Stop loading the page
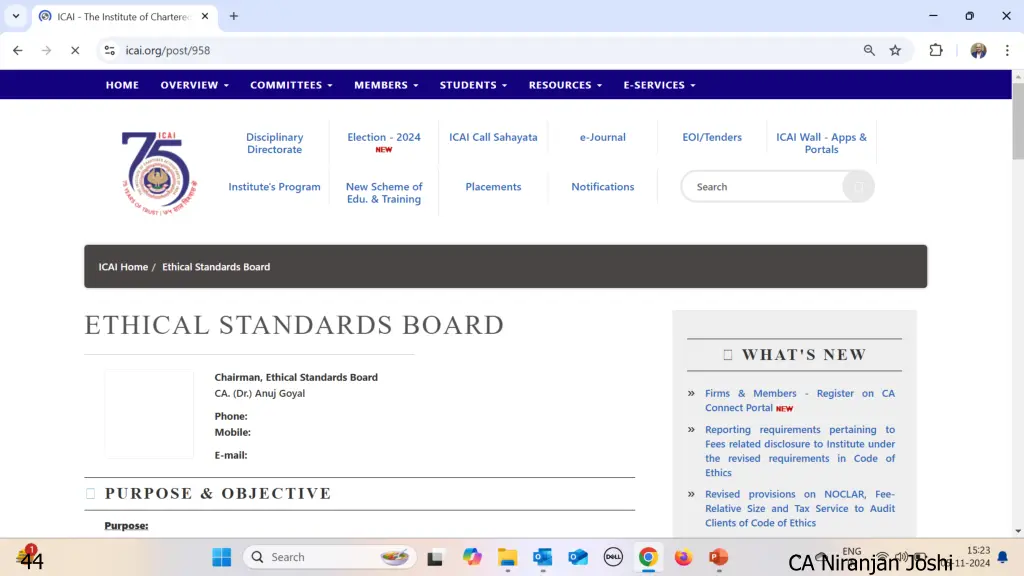Viewport: 1024px width, 576px height. click(75, 50)
